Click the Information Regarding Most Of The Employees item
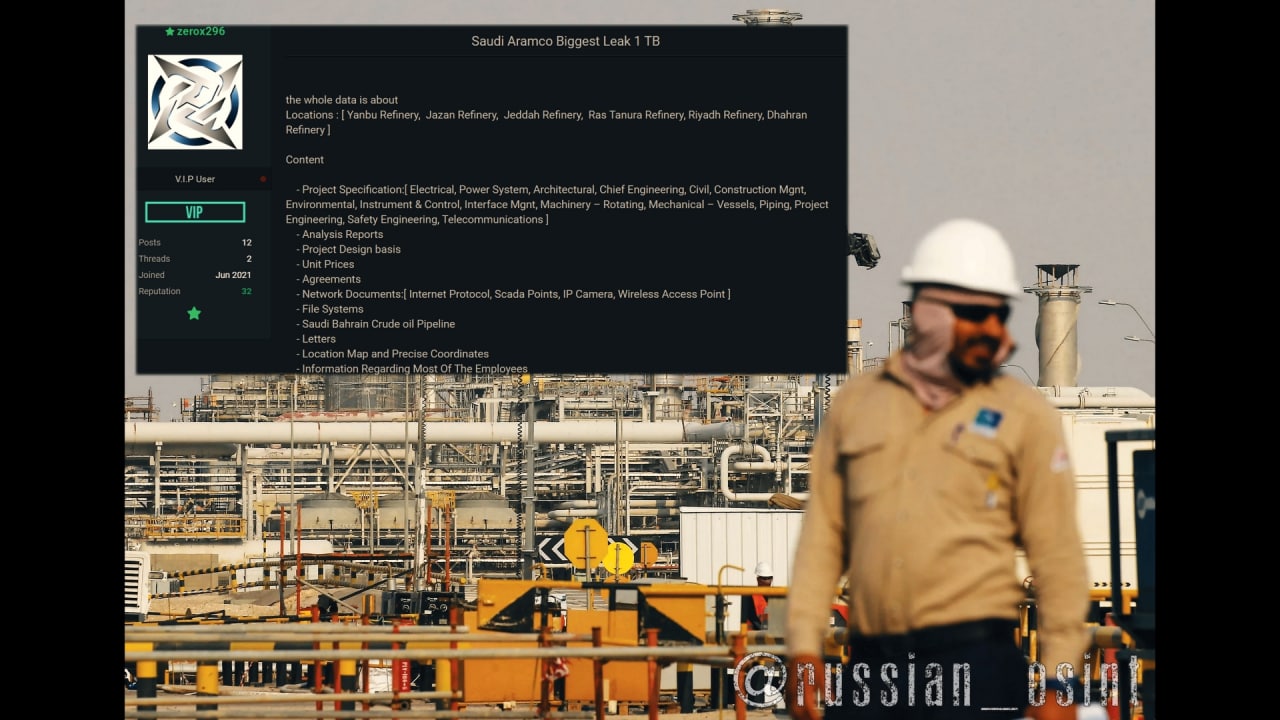Screen dimensions: 1280x720 point(414,369)
